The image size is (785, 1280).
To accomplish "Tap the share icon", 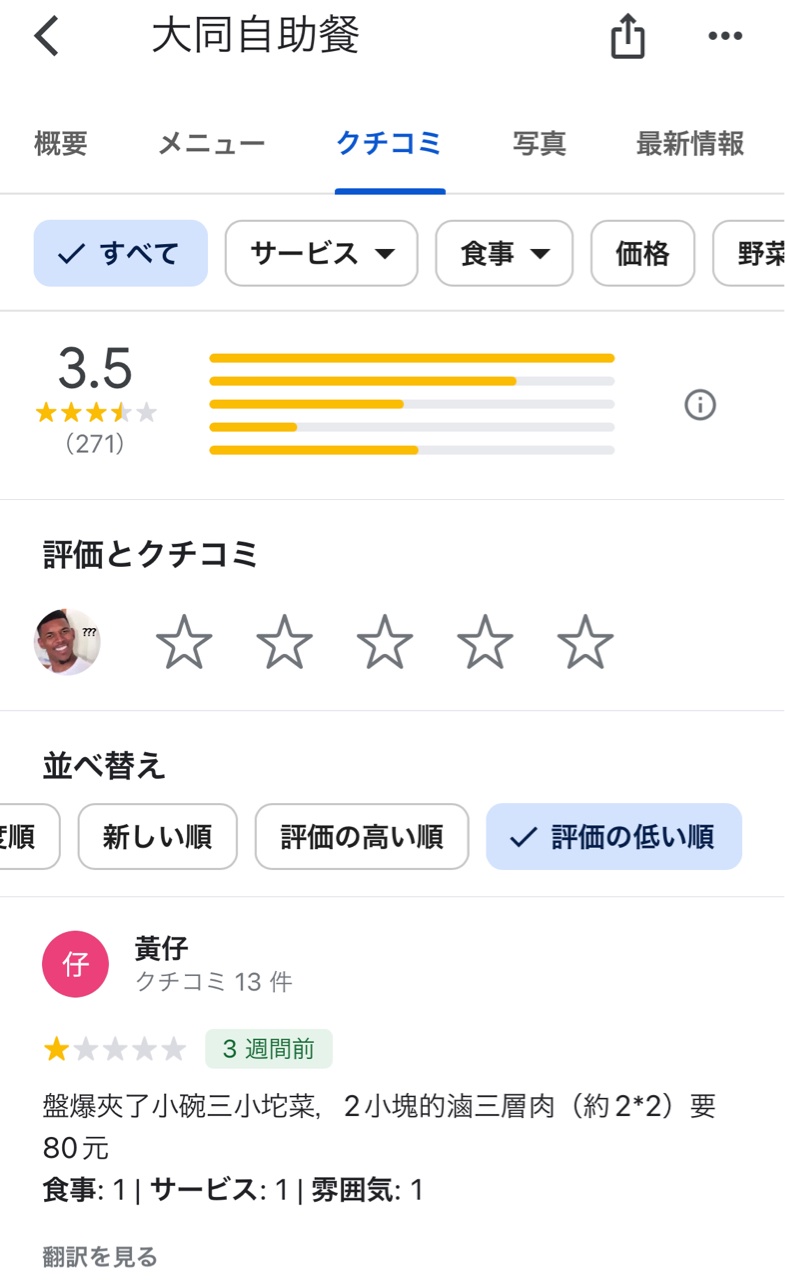I will [x=627, y=38].
